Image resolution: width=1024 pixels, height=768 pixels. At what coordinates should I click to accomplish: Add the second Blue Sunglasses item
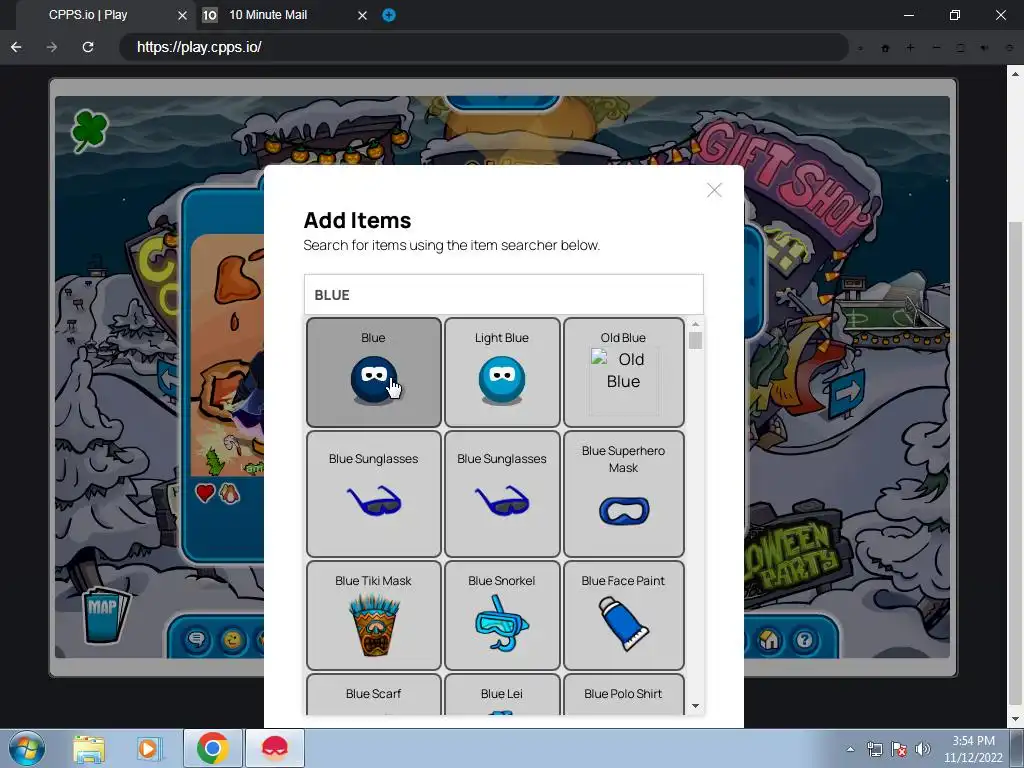[x=502, y=493]
